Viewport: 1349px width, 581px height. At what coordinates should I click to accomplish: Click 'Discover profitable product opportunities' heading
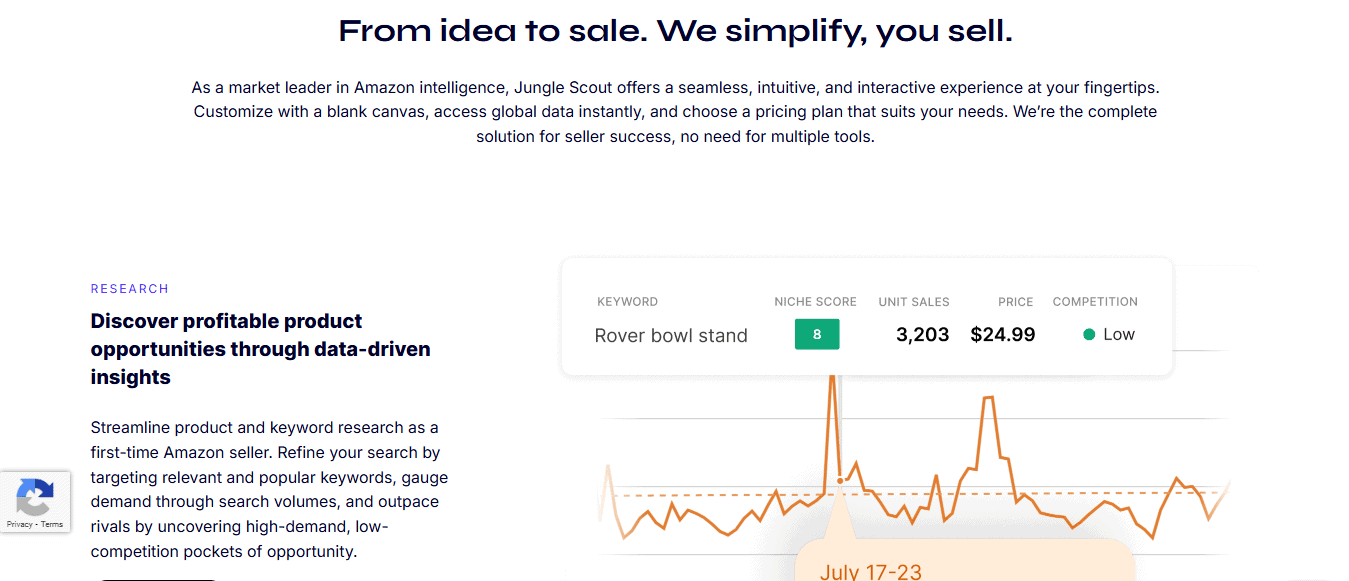pos(260,349)
